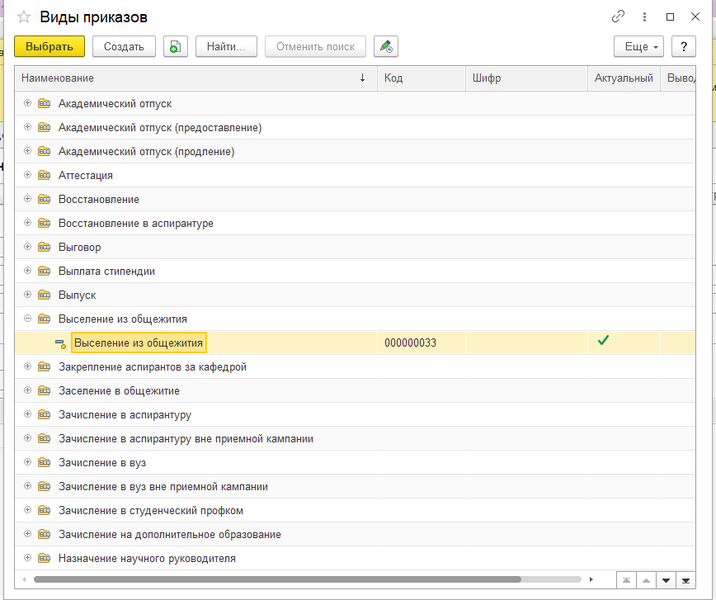Select Заселение в общежитие row text
Image resolution: width=716 pixels, height=600 pixels.
[119, 391]
